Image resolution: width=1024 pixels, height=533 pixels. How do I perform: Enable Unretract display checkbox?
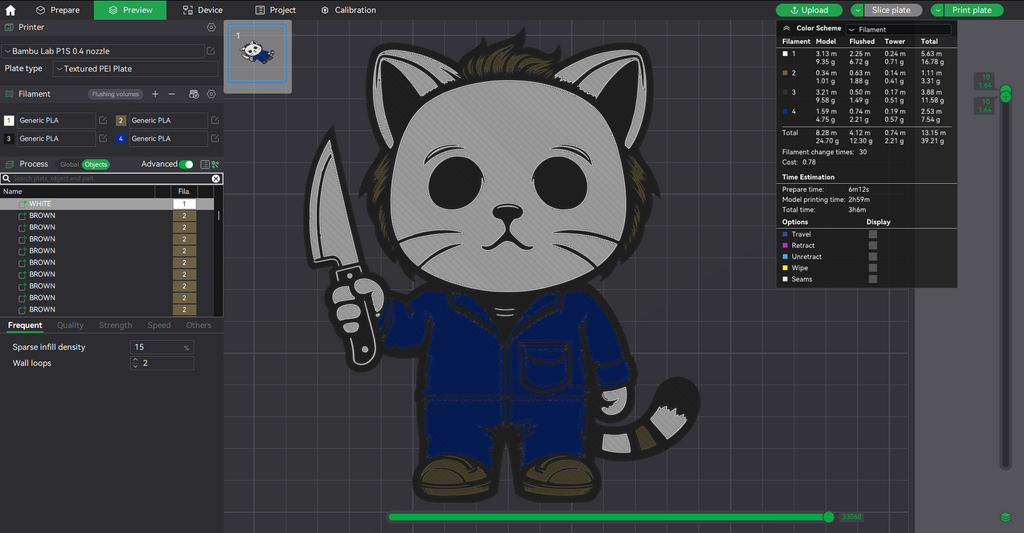[x=872, y=257]
